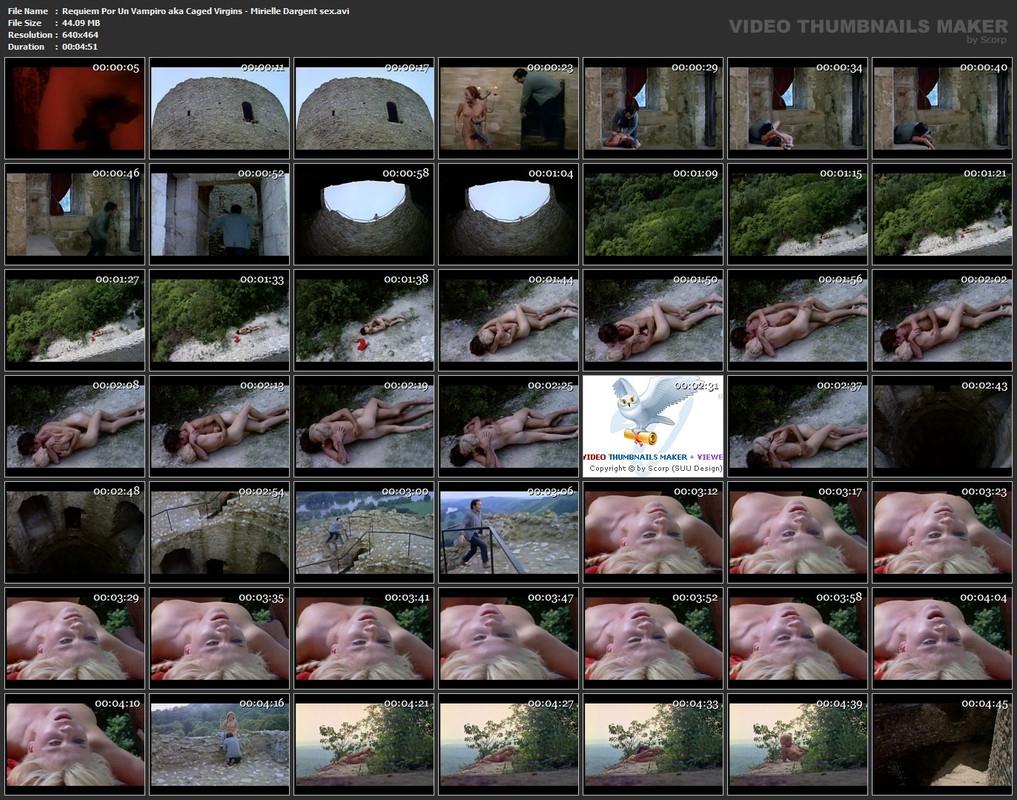Image resolution: width=1017 pixels, height=800 pixels.
Task: Select the thumbnail labeled 00:02:37
Action: coord(798,426)
